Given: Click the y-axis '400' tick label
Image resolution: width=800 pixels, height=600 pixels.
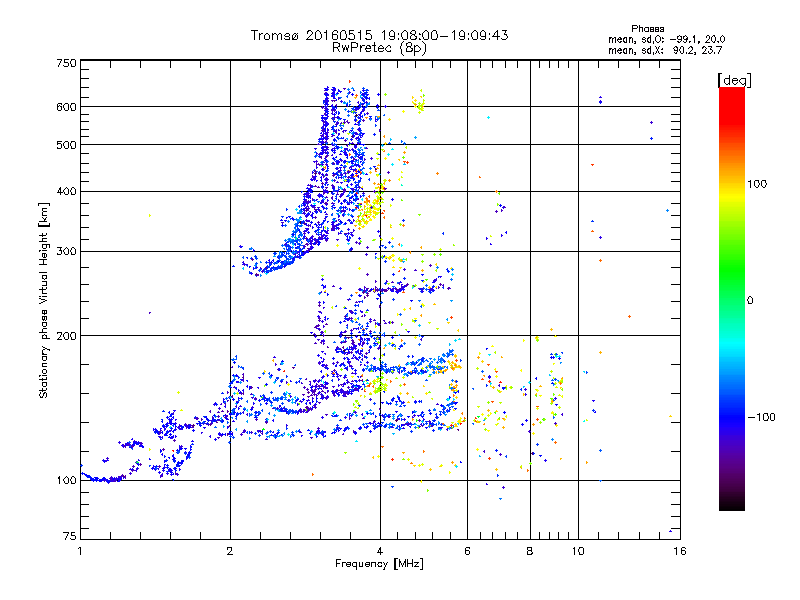Looking at the screenshot, I should pos(66,191).
